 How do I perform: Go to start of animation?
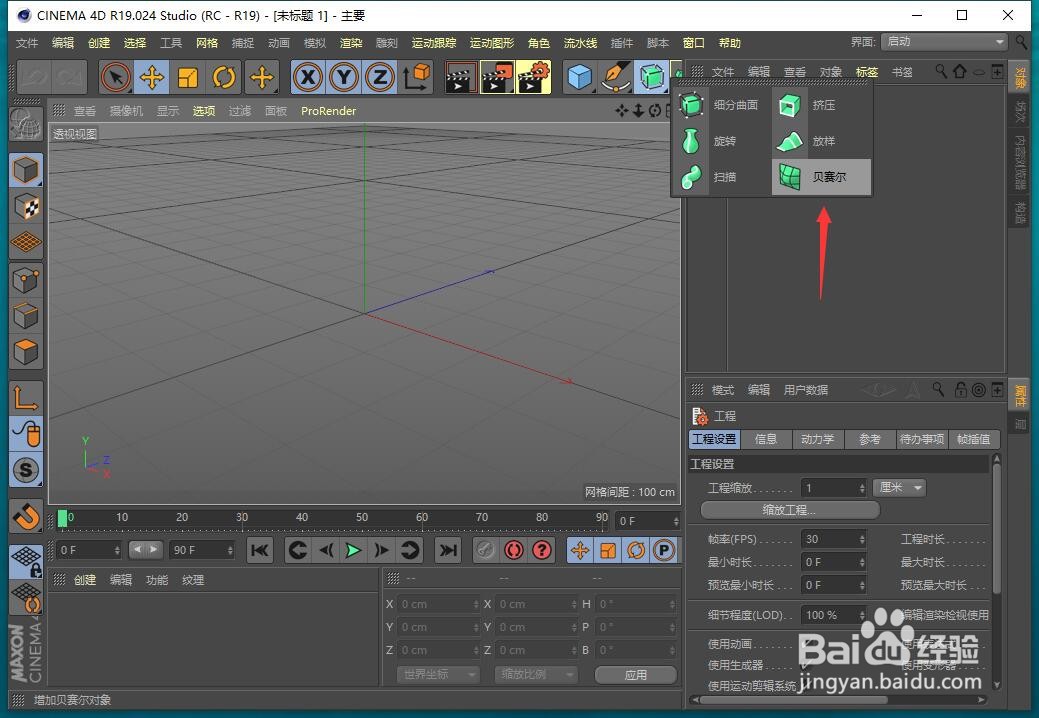(260, 550)
